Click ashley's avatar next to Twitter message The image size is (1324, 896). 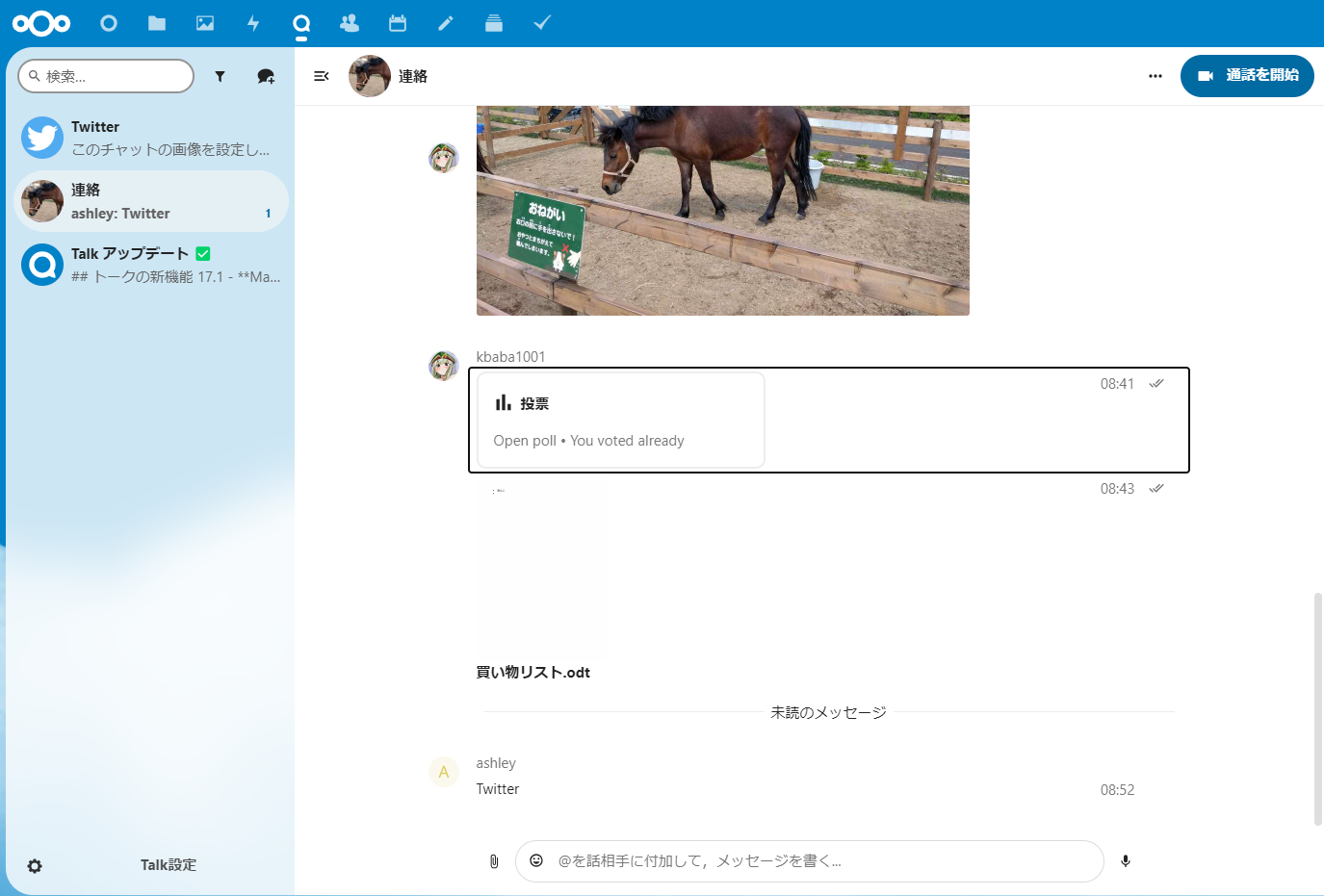pyautogui.click(x=444, y=772)
